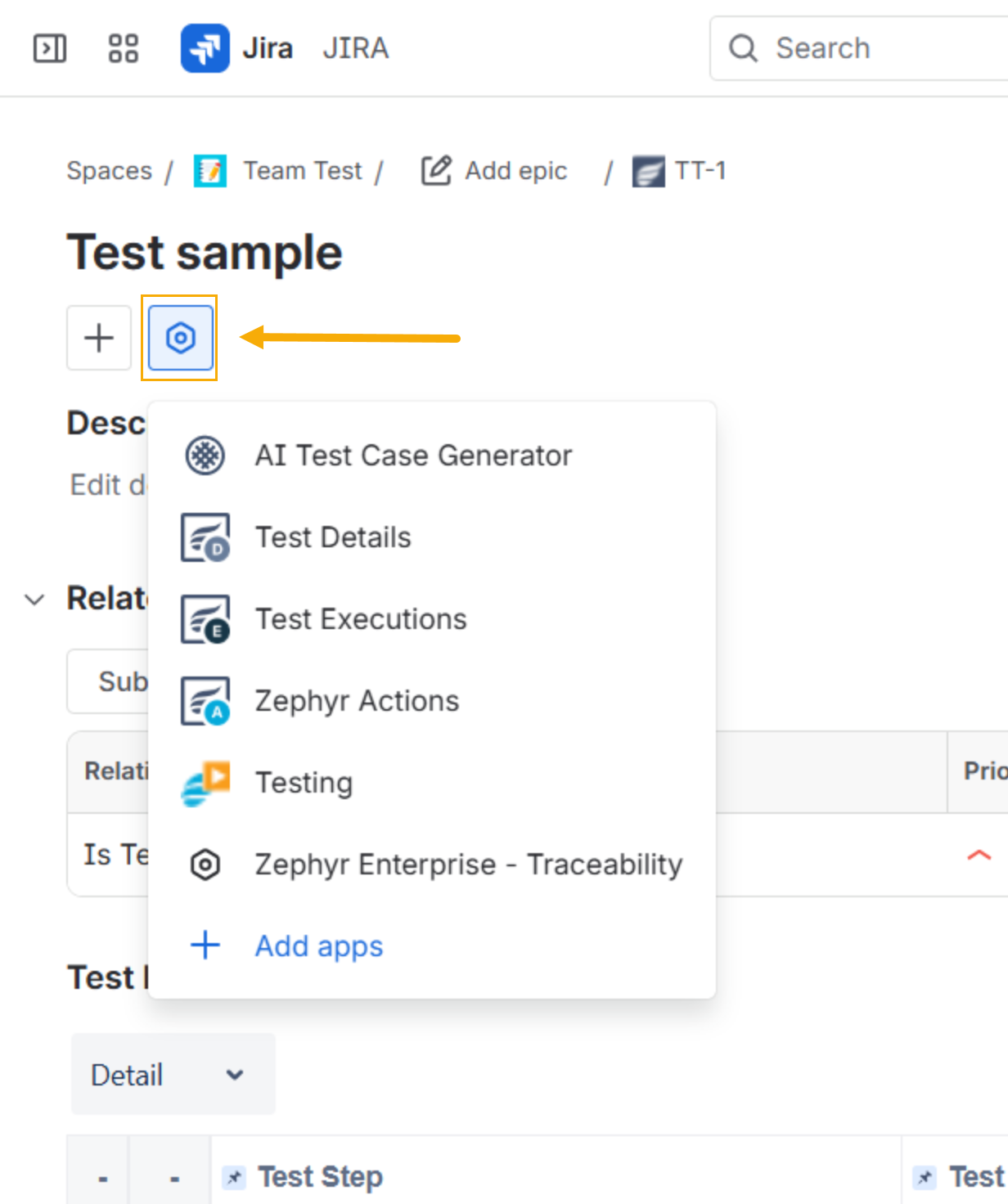This screenshot has height=1204, width=1008.
Task: Select AI Test Case Generator menu item
Action: pos(432,455)
